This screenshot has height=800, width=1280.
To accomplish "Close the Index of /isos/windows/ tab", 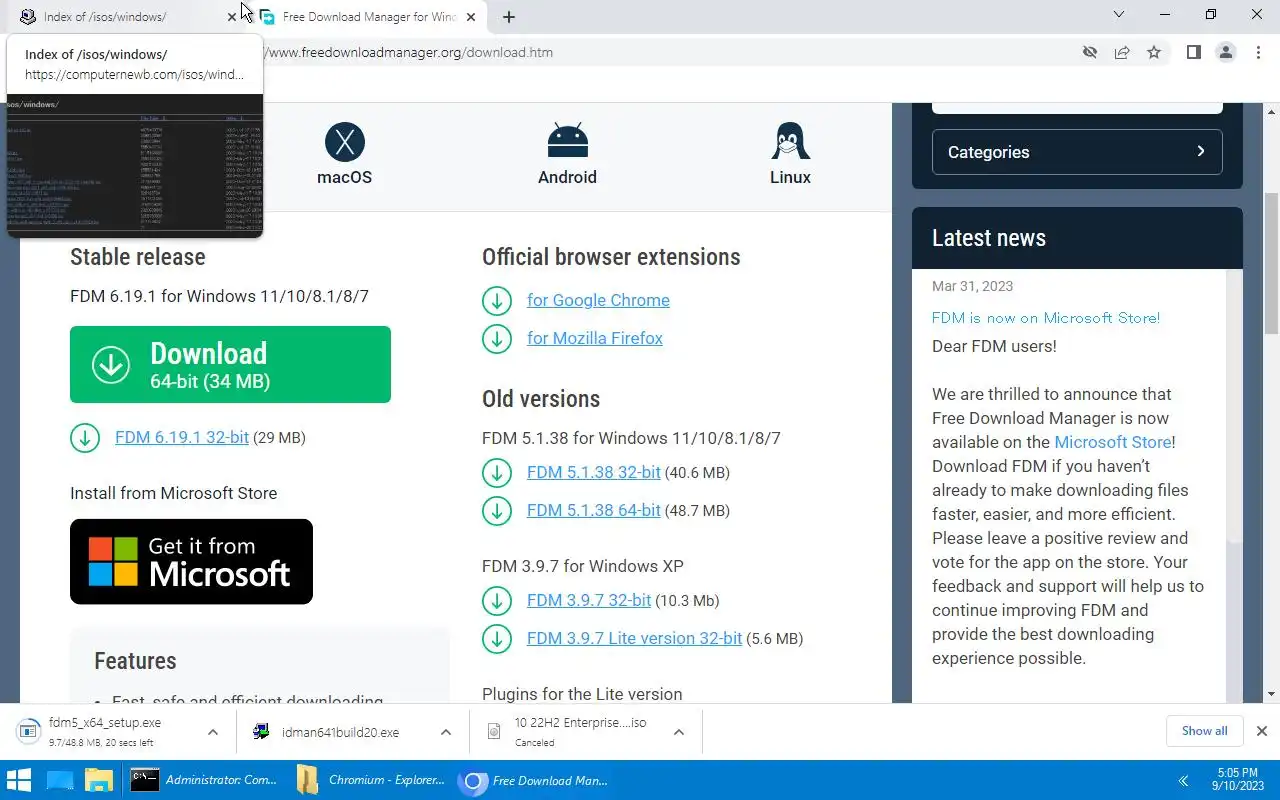I will coord(233,17).
